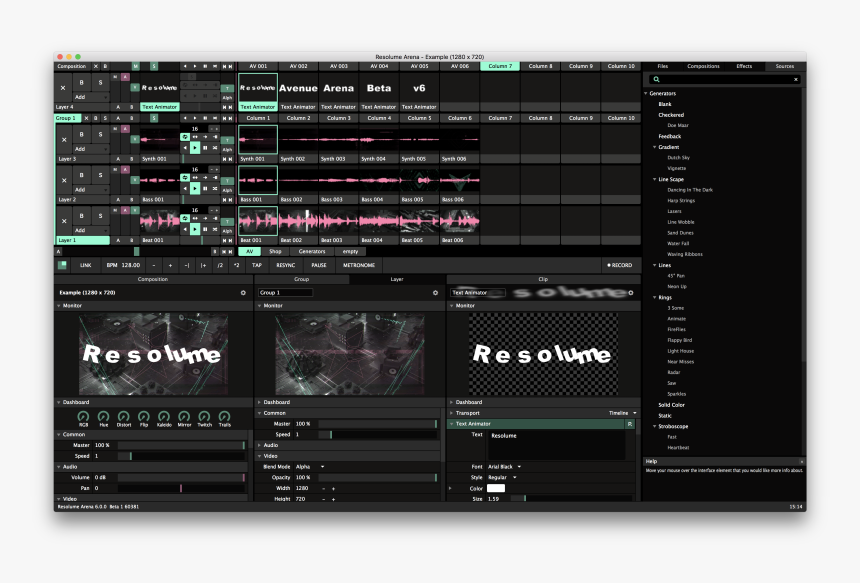Expand the Layer panel Dashboard section
860x583 pixels.
point(259,403)
